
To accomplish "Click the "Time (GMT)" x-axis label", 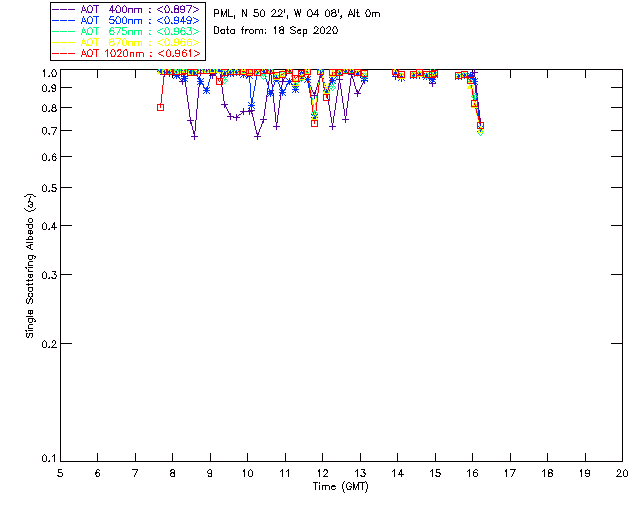I will (340, 487).
